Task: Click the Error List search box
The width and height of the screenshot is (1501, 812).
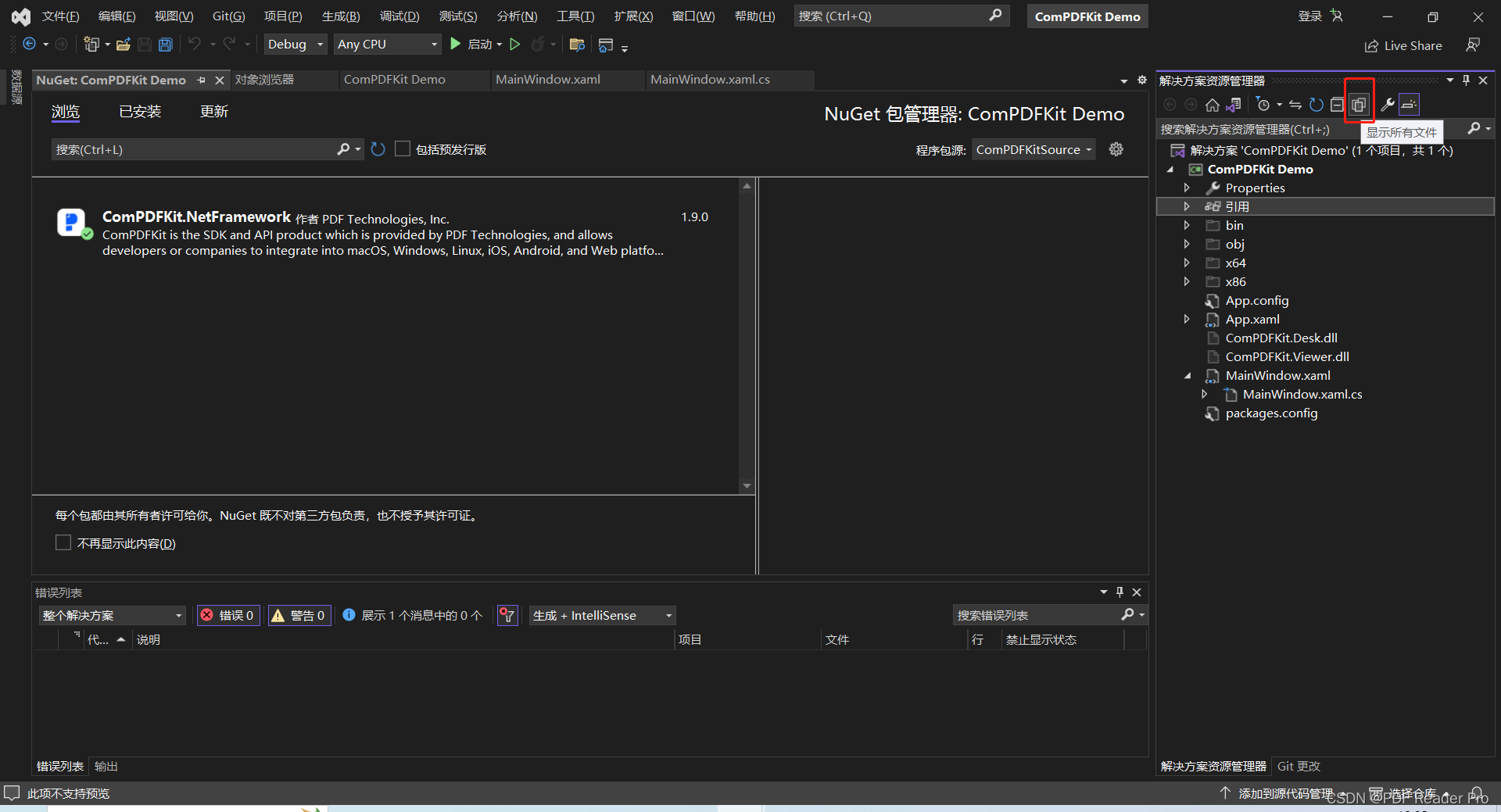Action: pos(1037,615)
